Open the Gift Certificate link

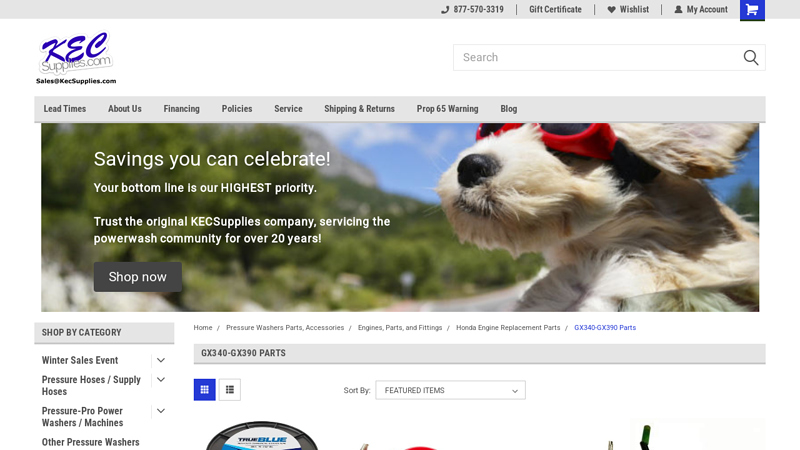[555, 10]
